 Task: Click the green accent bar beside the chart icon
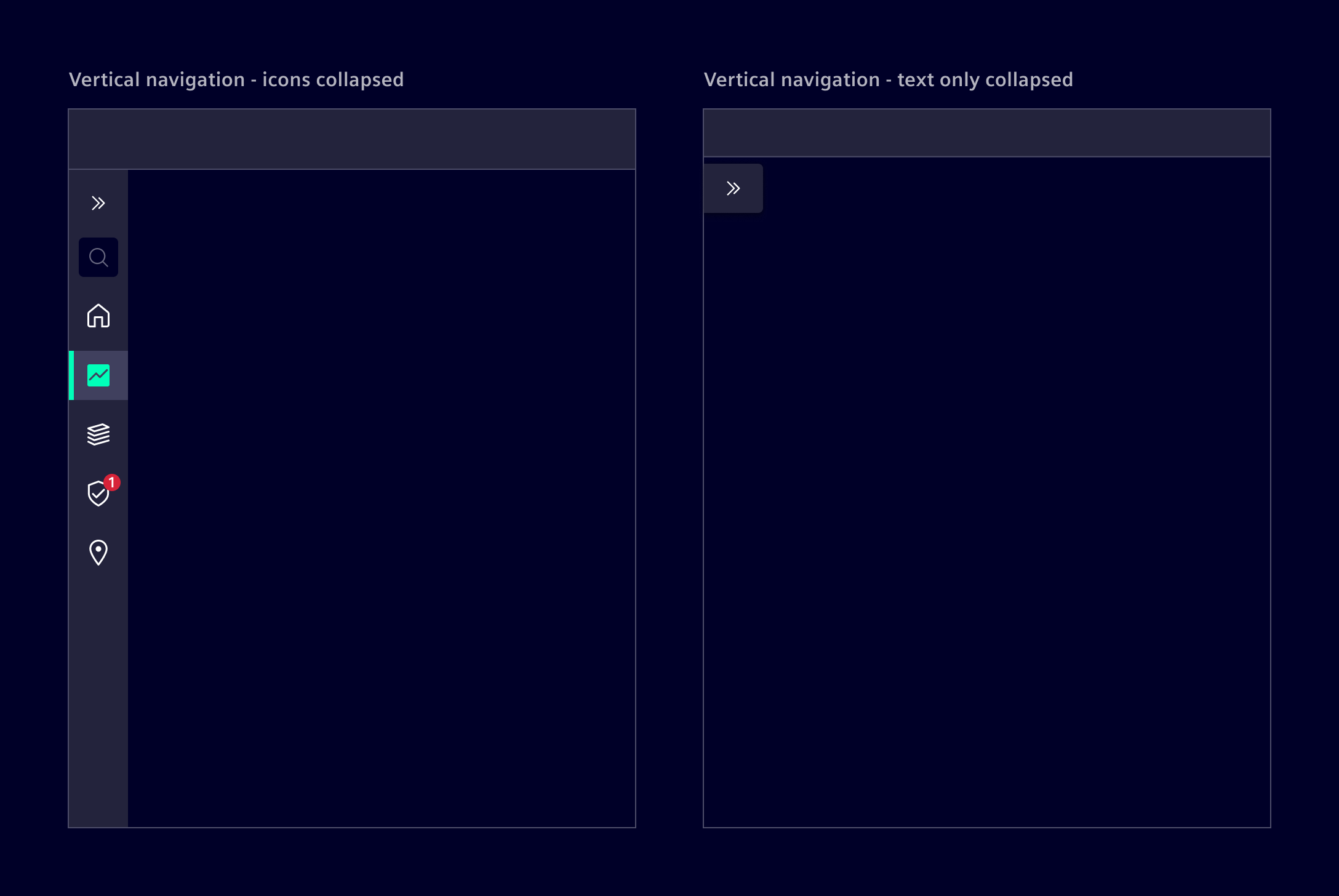72,375
